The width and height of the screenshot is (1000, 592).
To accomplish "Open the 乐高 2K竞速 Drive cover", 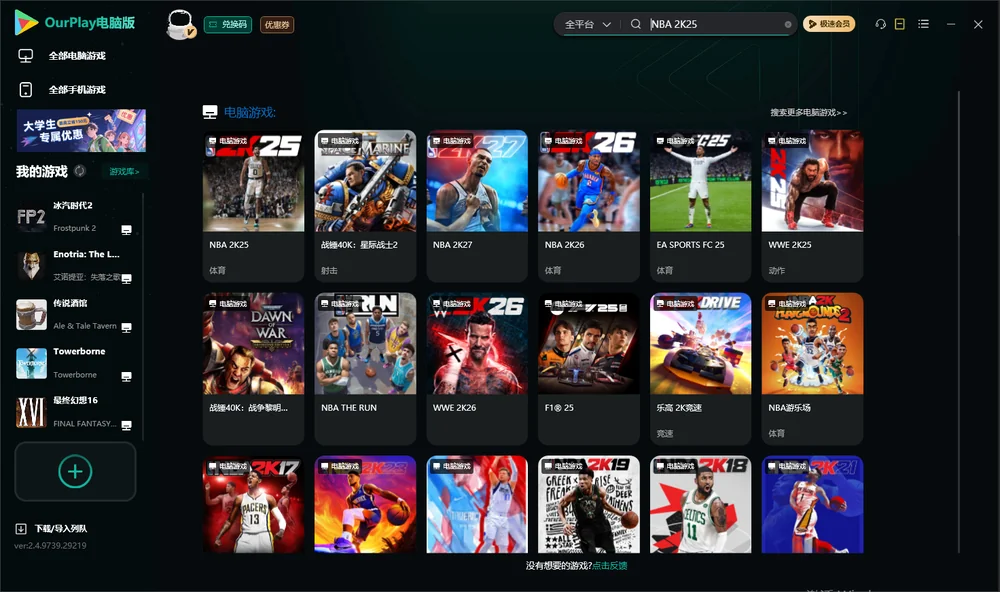I will pos(700,343).
